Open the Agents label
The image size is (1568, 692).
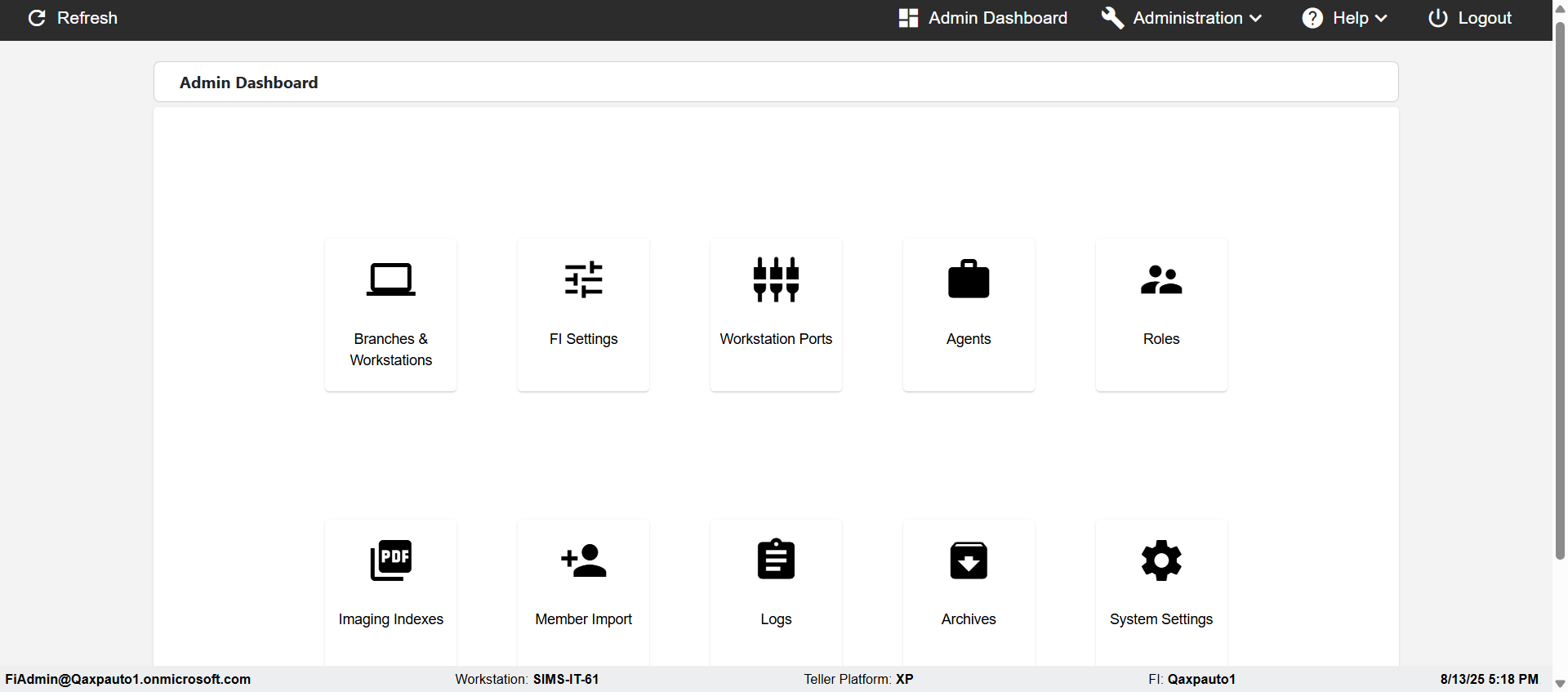click(969, 339)
